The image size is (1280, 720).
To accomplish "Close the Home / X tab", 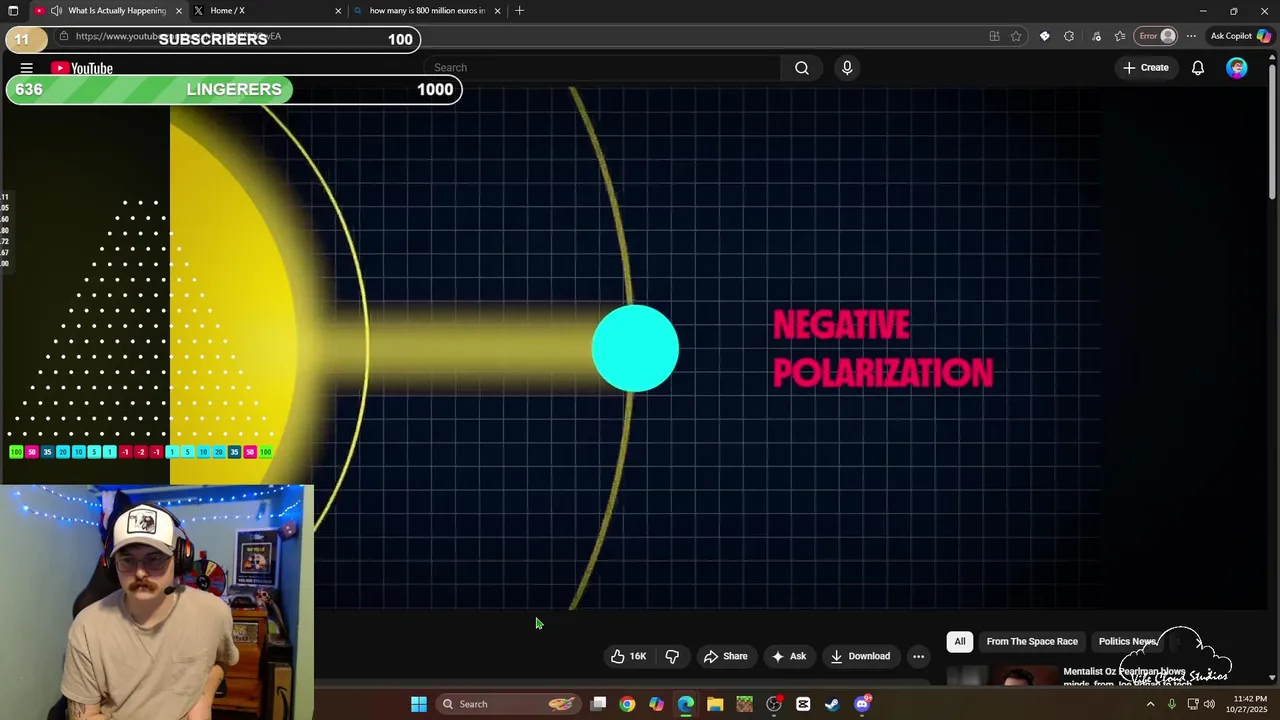I will coord(338,11).
